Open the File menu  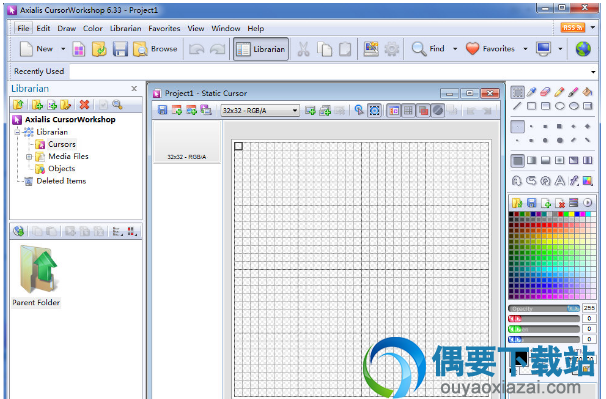click(x=23, y=28)
